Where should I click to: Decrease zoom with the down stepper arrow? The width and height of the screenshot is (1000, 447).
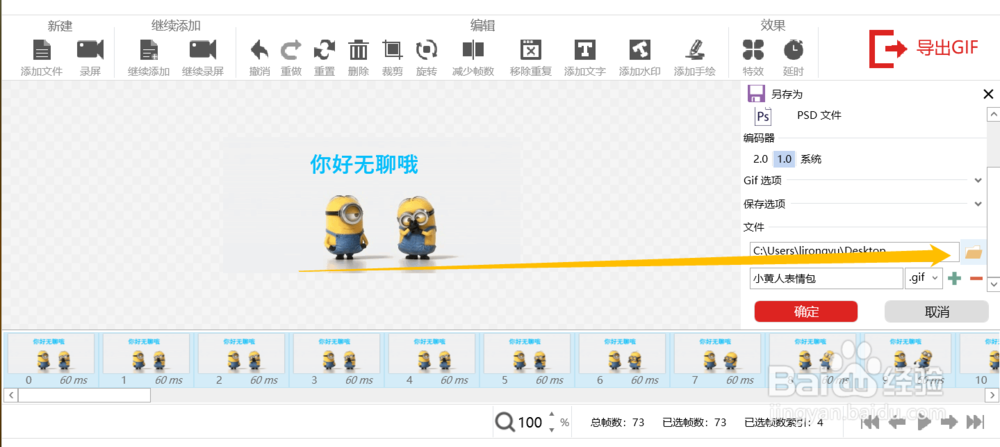[x=552, y=429]
